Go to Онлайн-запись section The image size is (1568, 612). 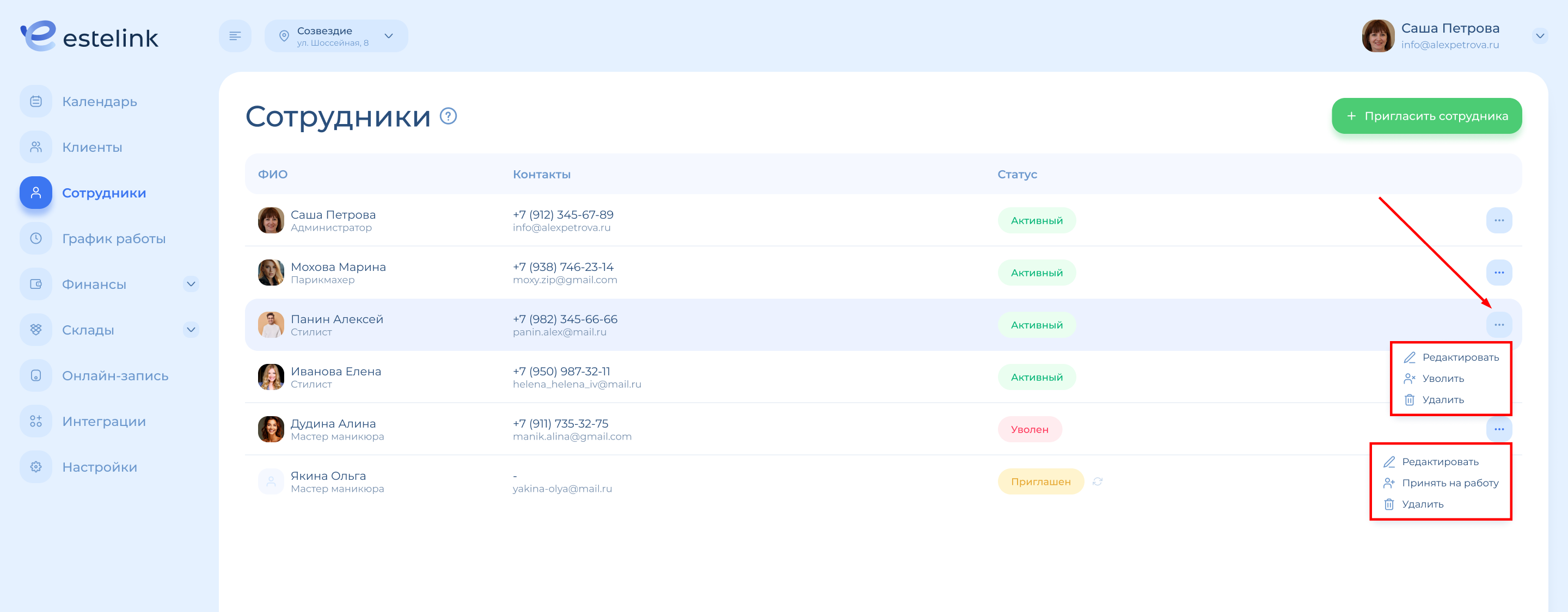pos(115,375)
